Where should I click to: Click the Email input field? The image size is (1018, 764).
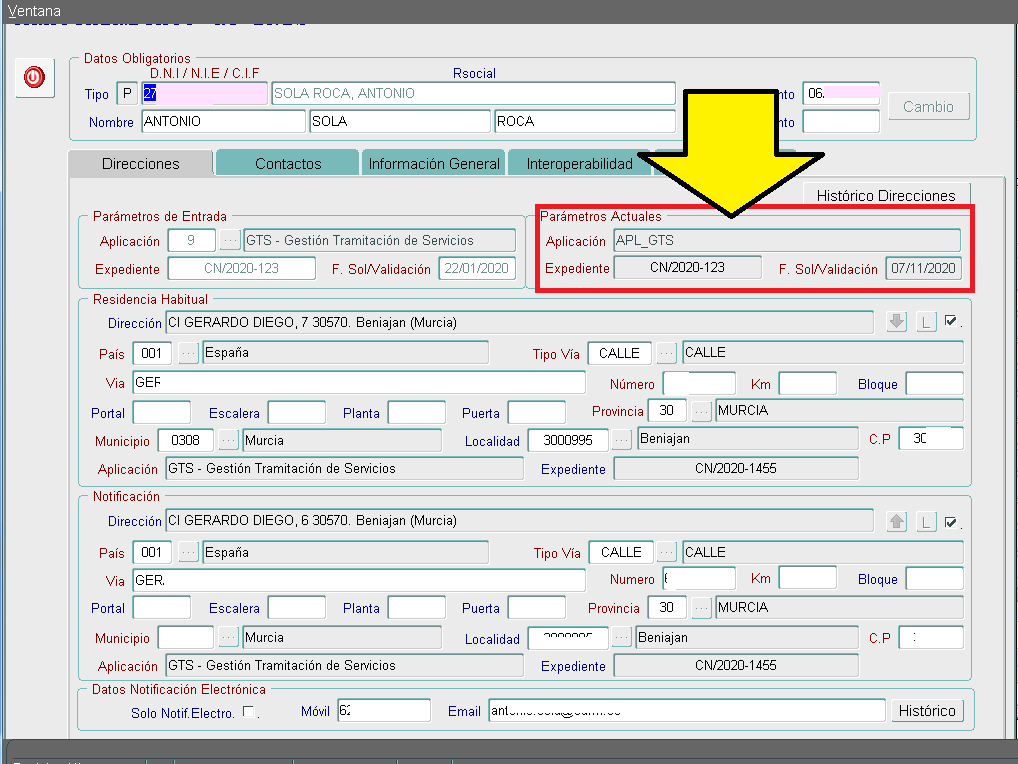[x=686, y=711]
